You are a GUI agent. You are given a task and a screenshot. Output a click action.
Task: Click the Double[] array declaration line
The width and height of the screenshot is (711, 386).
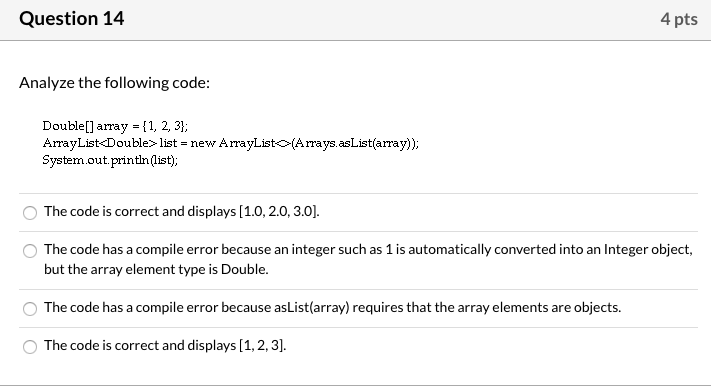(115, 126)
